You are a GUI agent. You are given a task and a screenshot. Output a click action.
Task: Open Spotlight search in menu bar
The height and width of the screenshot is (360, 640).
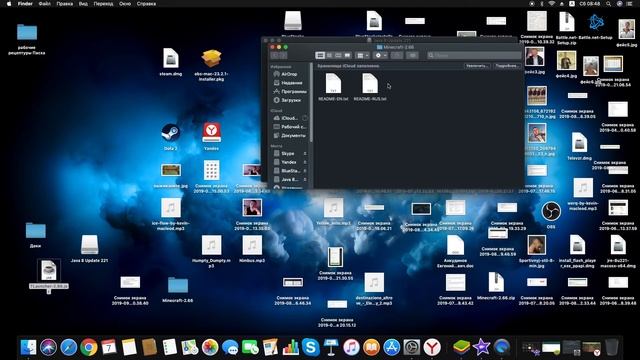(x=608, y=4)
